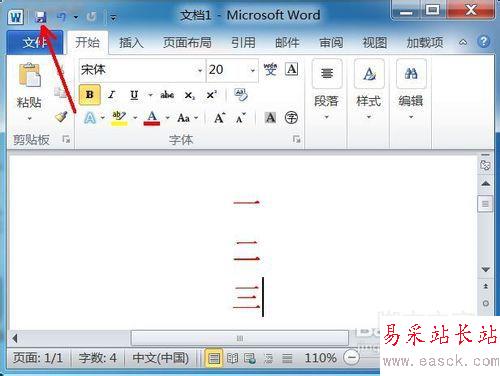Open the 文件 tab
The width and height of the screenshot is (500, 376).
point(35,42)
